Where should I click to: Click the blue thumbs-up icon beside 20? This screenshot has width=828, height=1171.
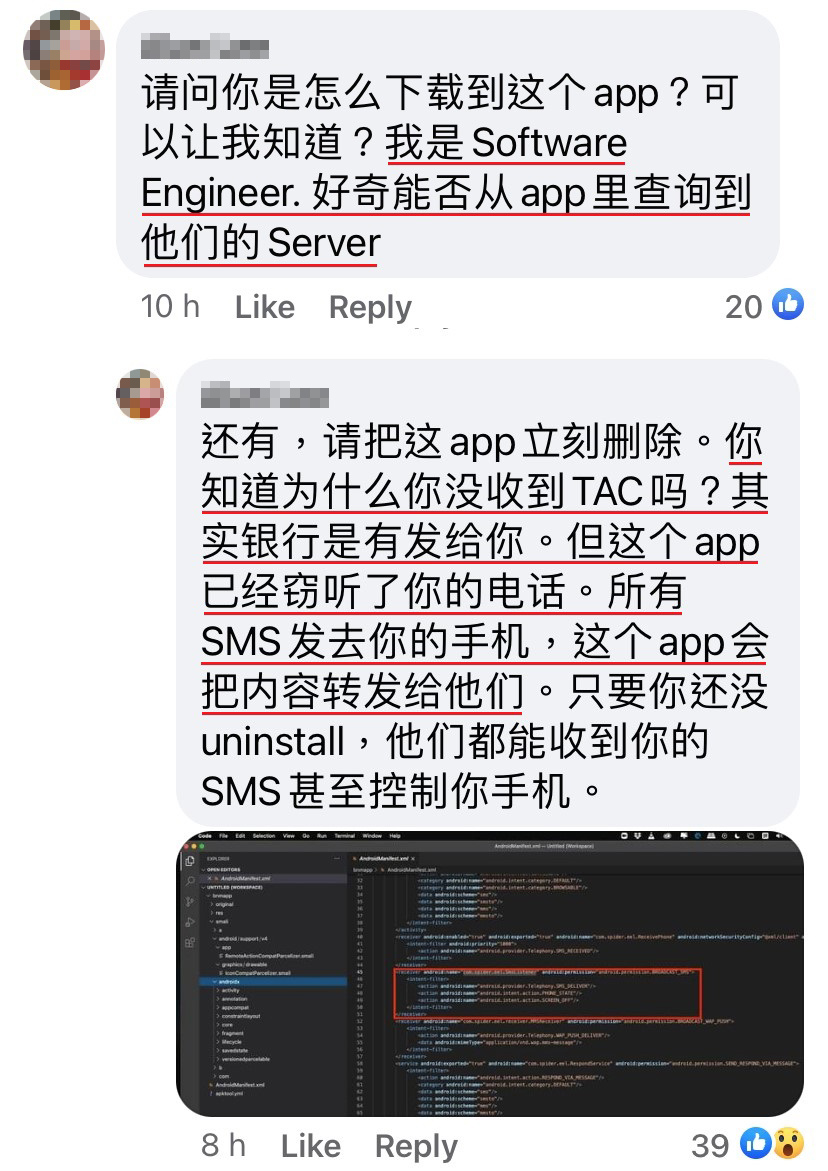788,305
